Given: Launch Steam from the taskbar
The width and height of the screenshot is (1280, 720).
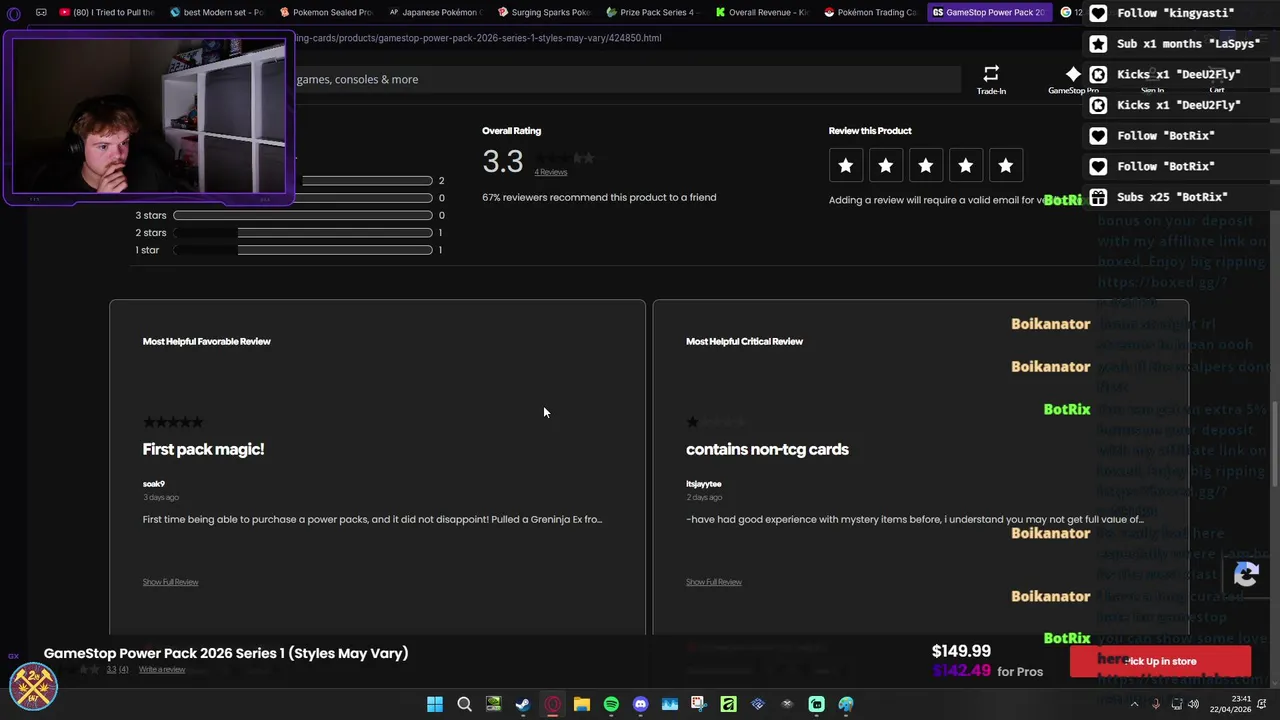Looking at the screenshot, I should 523,704.
